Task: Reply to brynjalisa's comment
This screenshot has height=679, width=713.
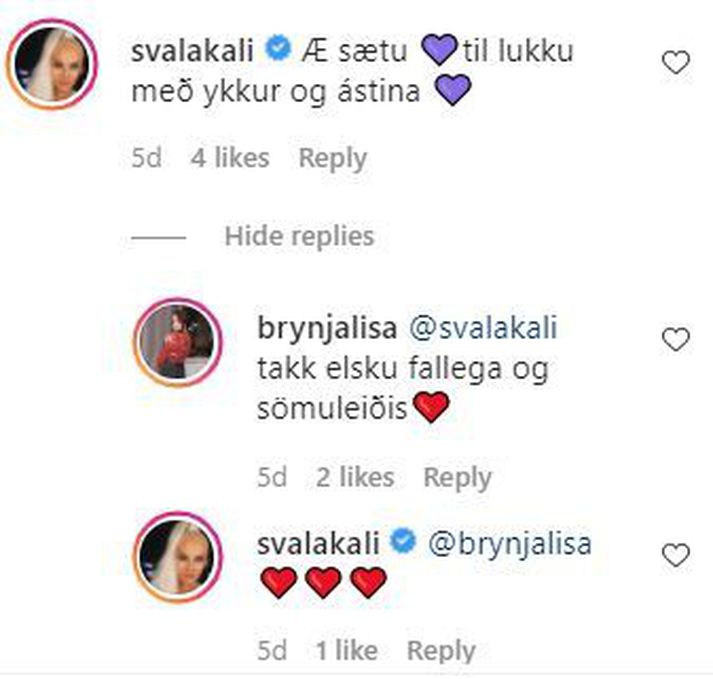Action: click(457, 478)
